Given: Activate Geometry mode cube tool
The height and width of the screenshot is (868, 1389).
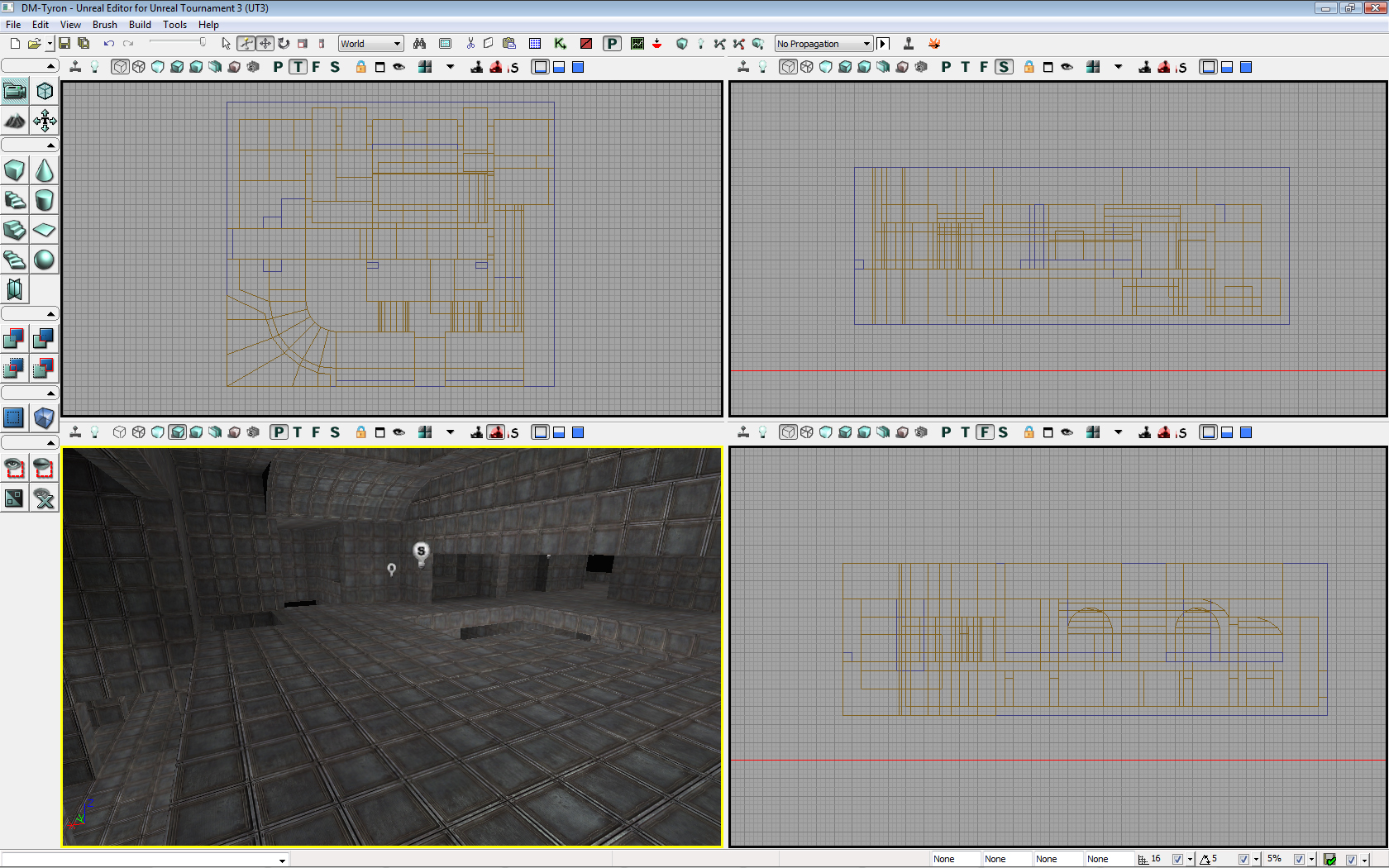Looking at the screenshot, I should [45, 91].
